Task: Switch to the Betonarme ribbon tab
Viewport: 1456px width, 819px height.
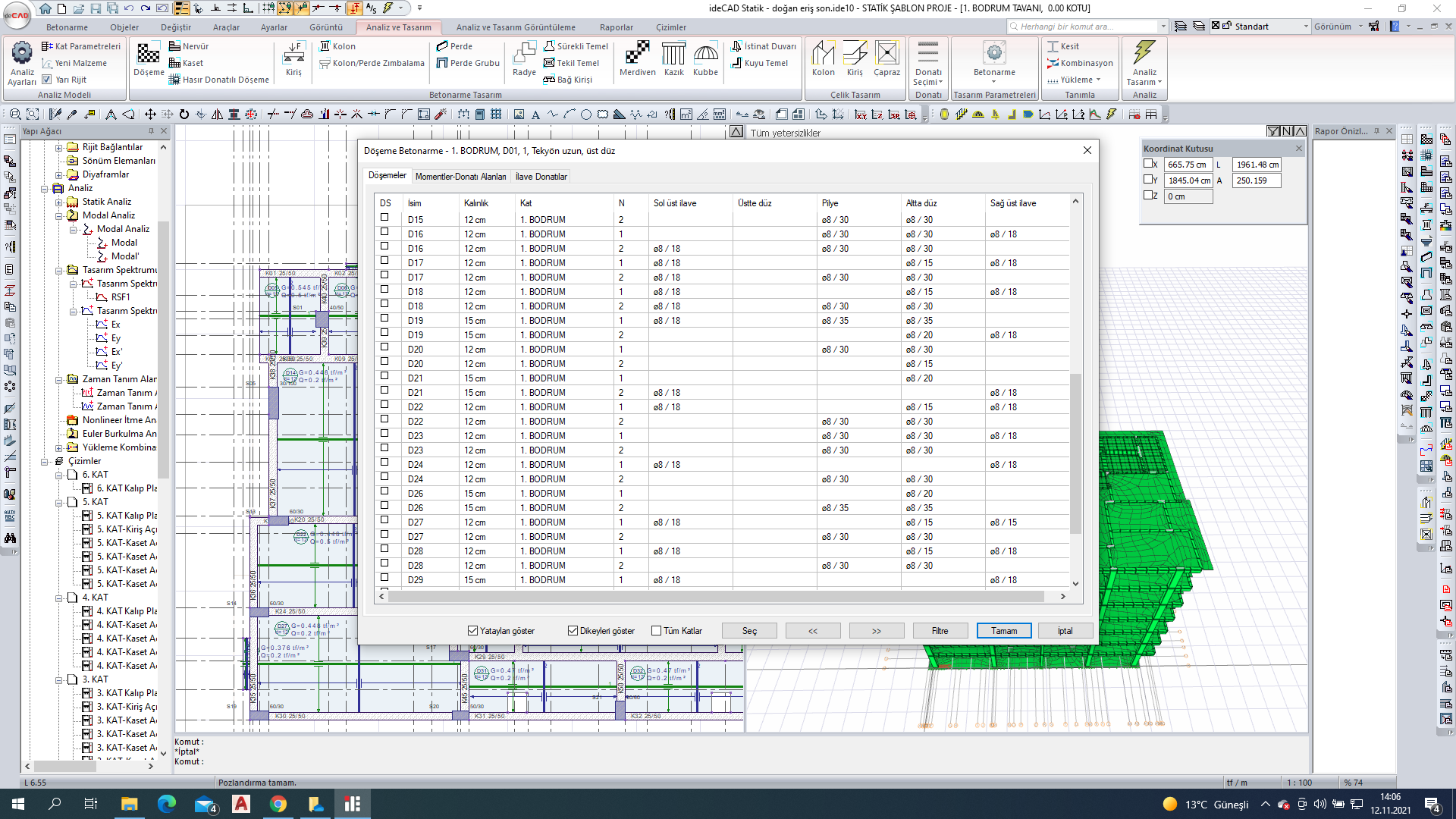Action: point(67,27)
